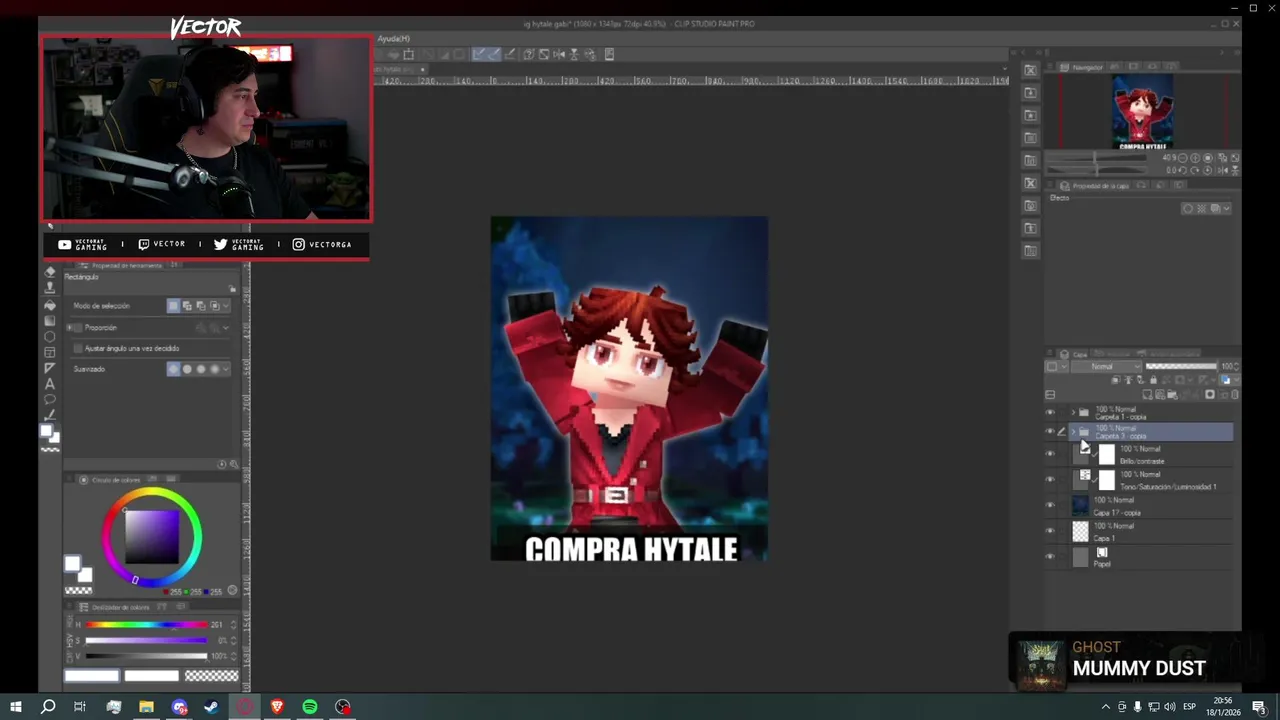Select the Ruler tool
The height and width of the screenshot is (720, 1280).
pyautogui.click(x=50, y=368)
